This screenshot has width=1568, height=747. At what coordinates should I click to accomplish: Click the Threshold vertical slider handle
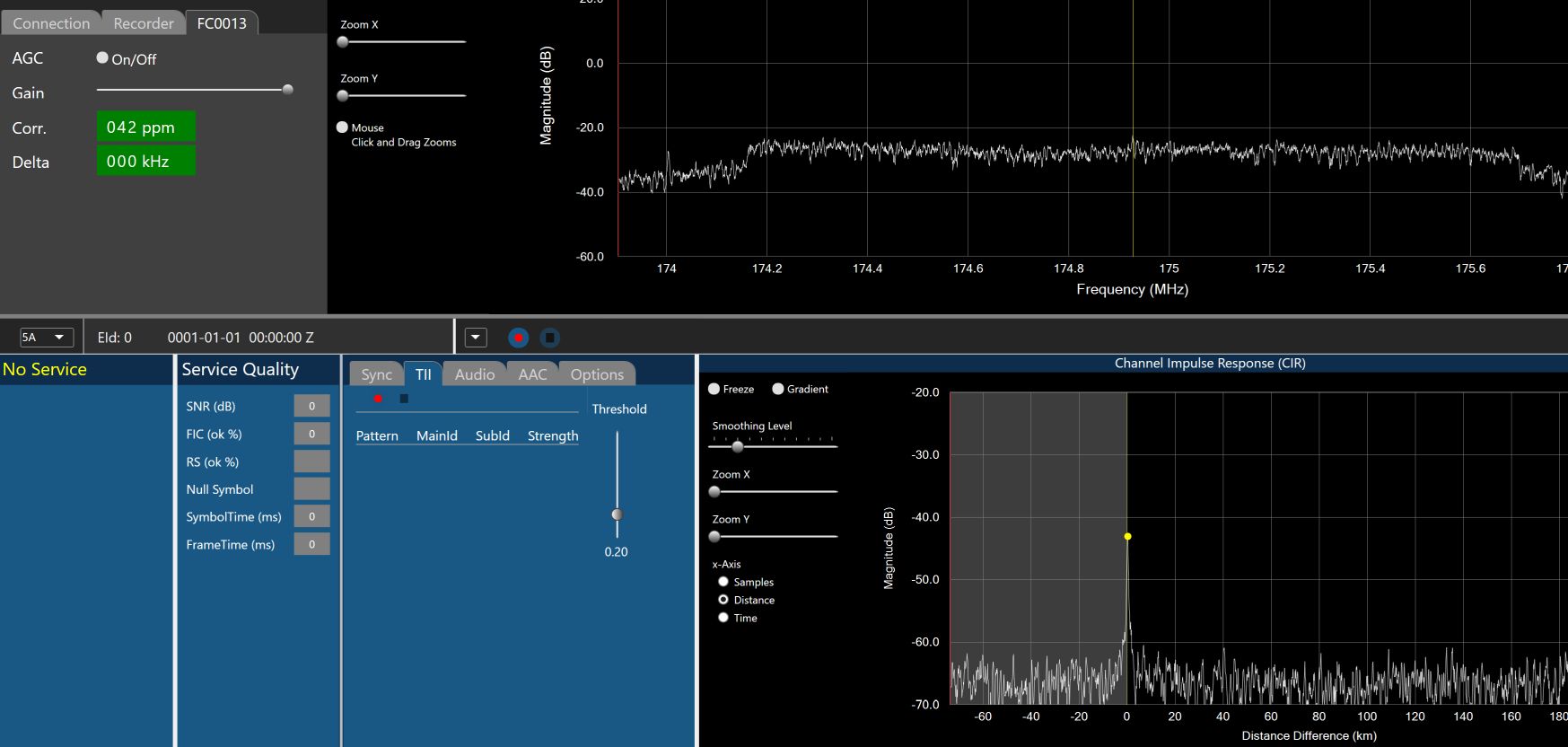tap(617, 514)
